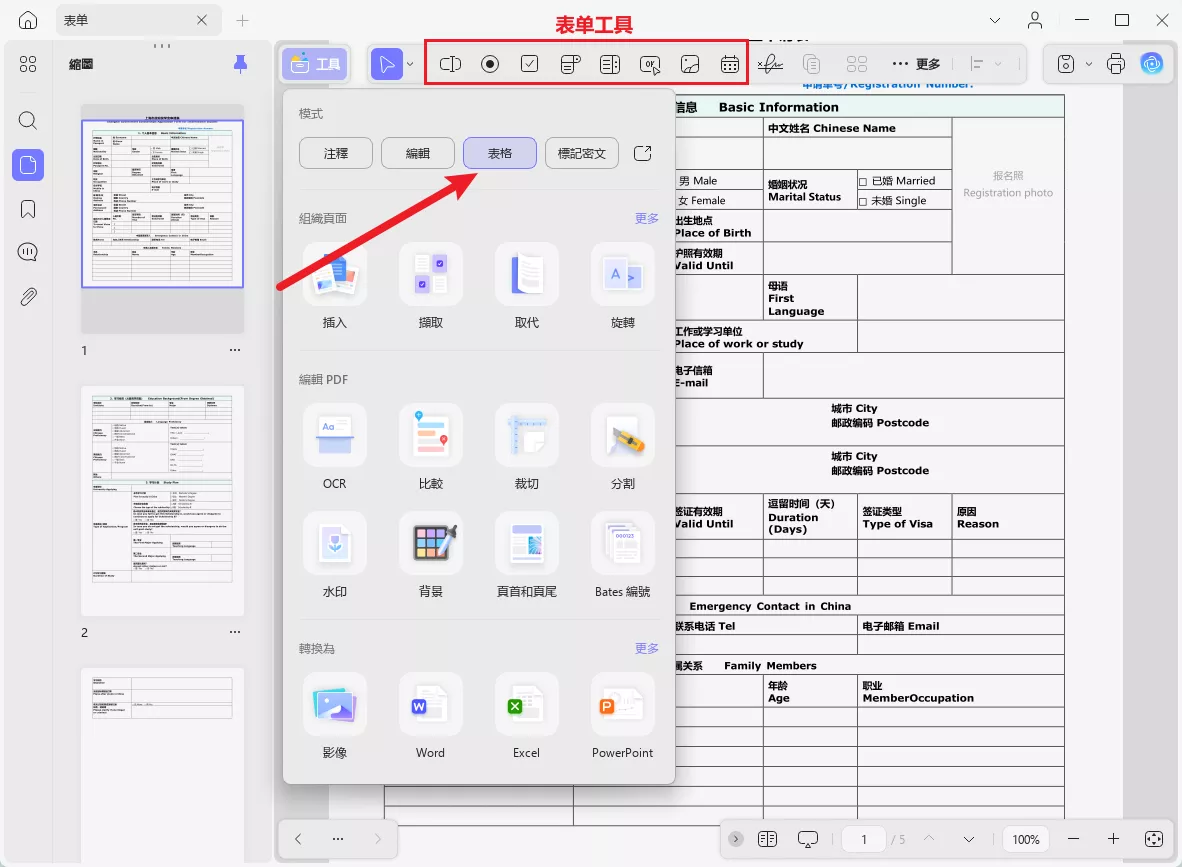Open the save icon
Image resolution: width=1182 pixels, height=867 pixels.
(1066, 64)
